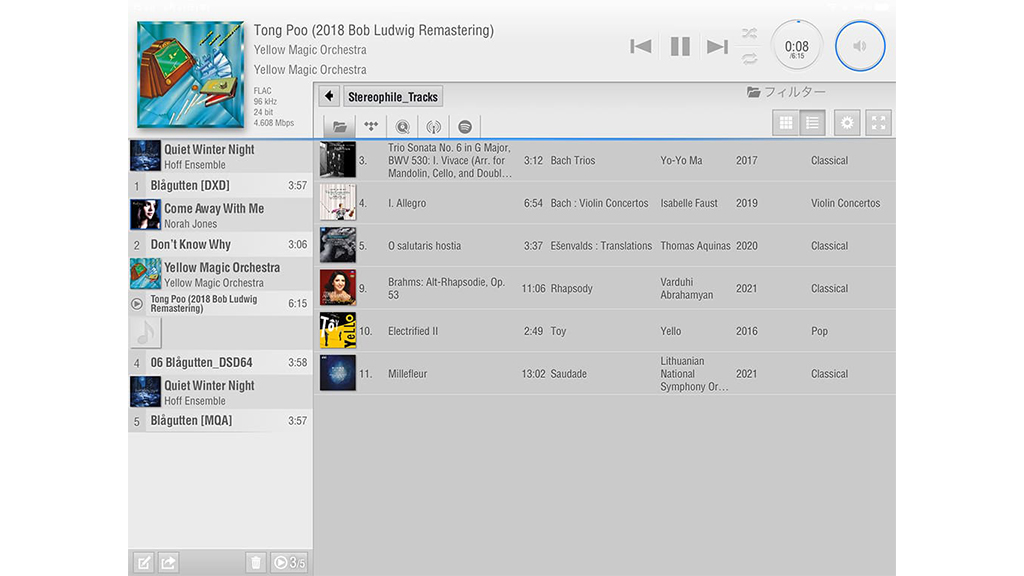Skip to the next track

pos(717,46)
